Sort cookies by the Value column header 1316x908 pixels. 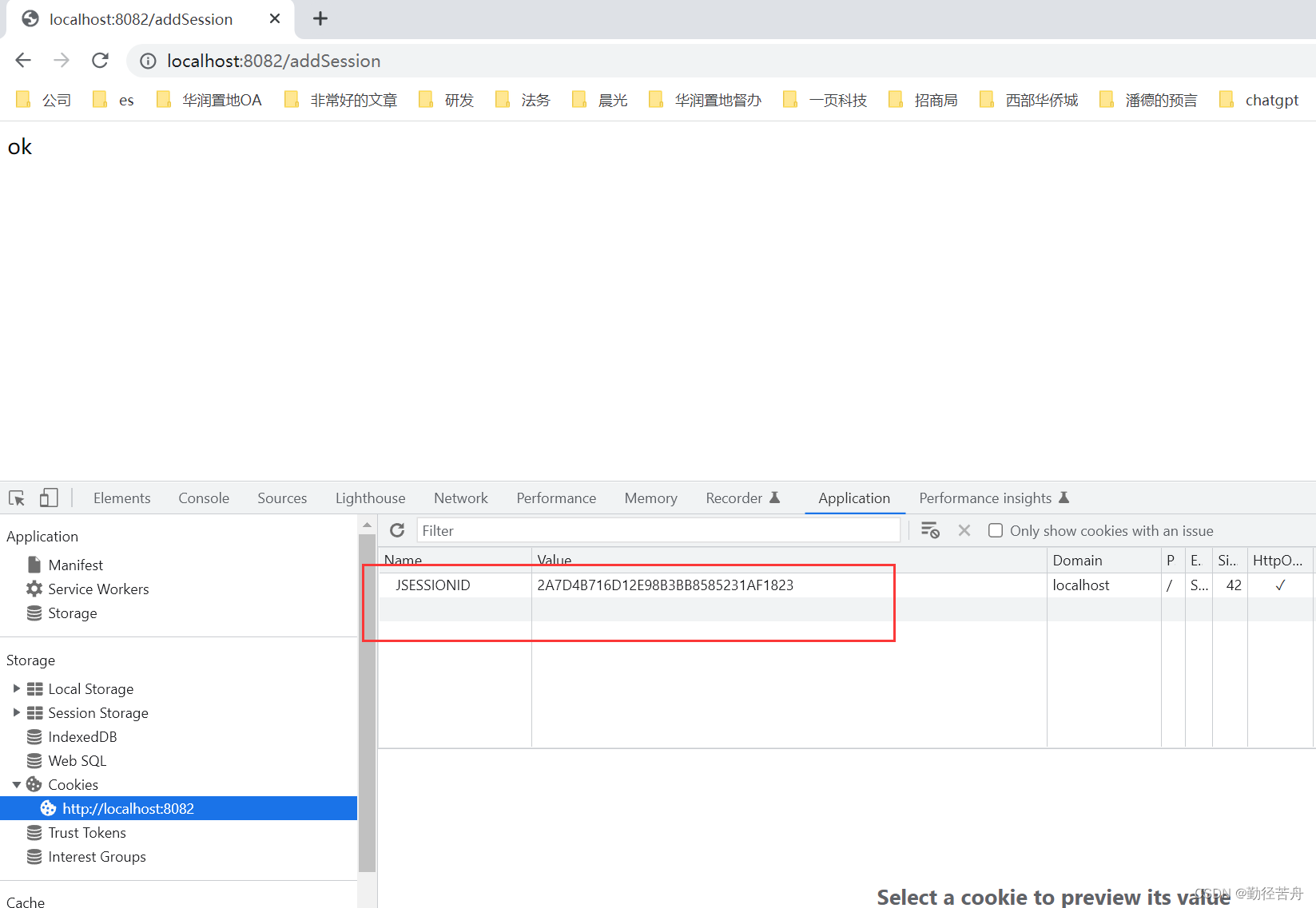coord(789,560)
